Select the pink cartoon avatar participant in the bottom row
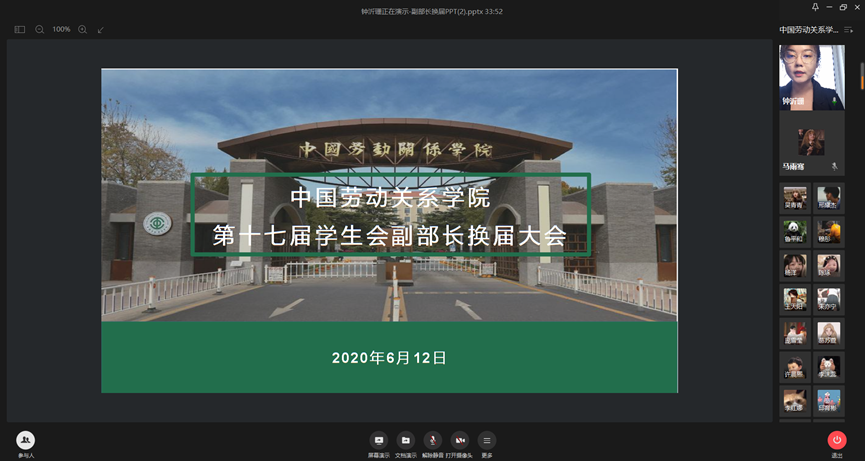This screenshot has height=461, width=865. [x=829, y=400]
